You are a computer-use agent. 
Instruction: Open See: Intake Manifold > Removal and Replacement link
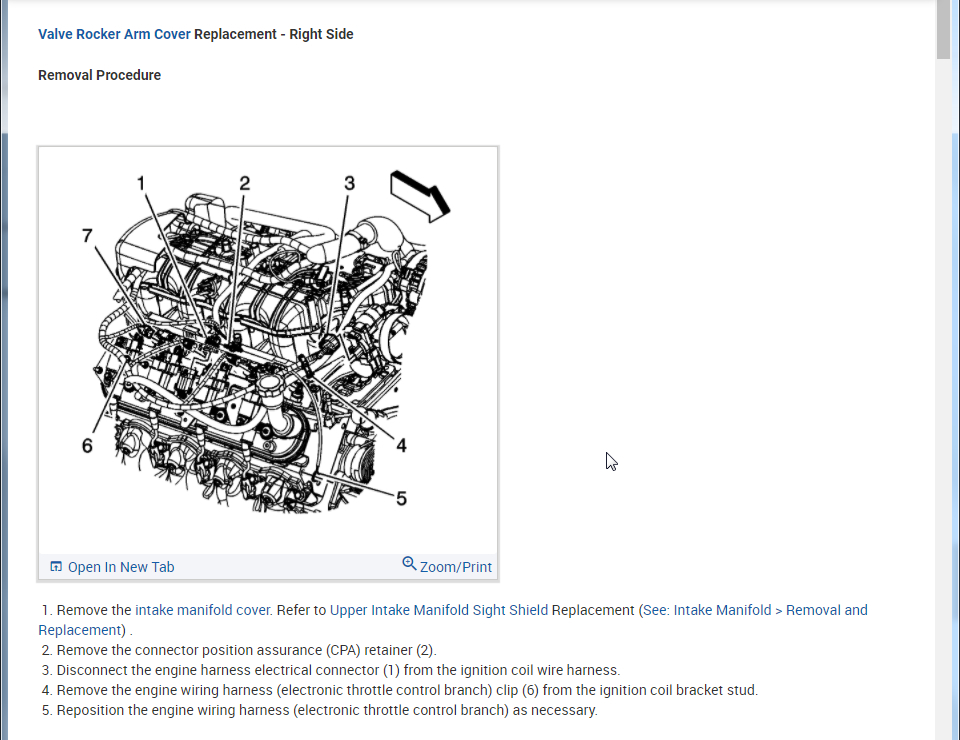click(755, 610)
